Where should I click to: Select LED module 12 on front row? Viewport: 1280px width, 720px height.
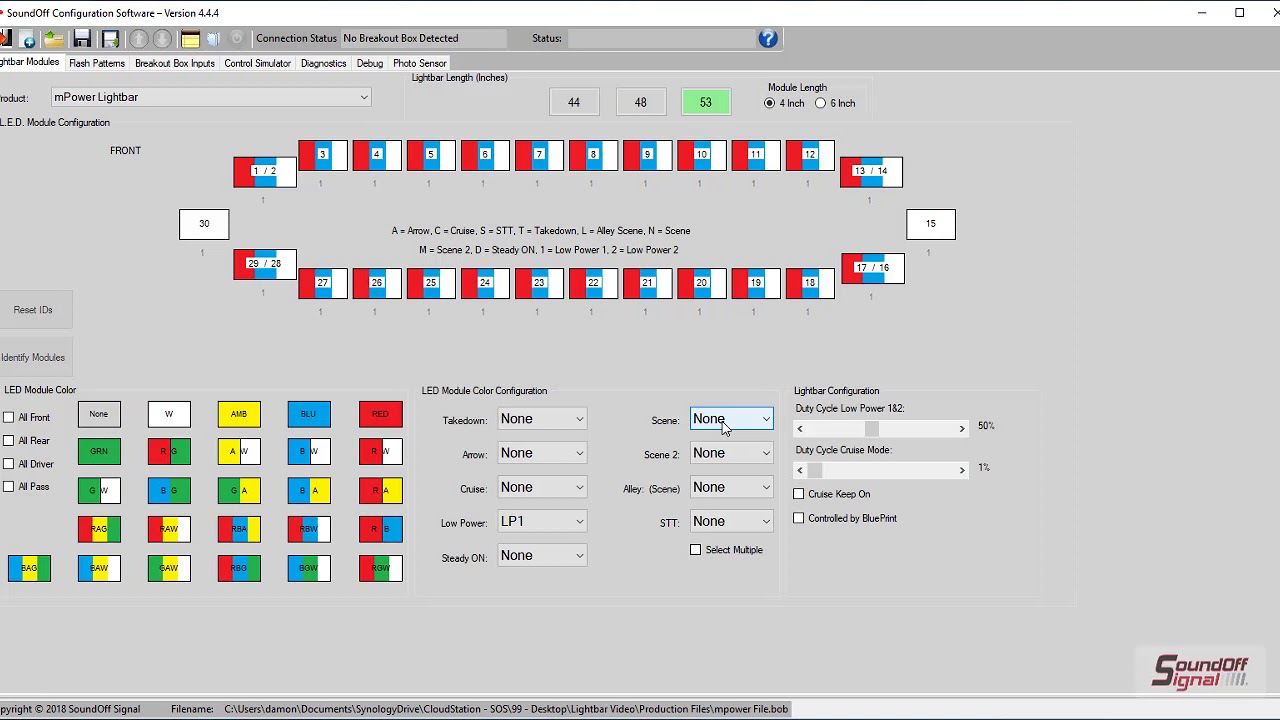click(810, 155)
